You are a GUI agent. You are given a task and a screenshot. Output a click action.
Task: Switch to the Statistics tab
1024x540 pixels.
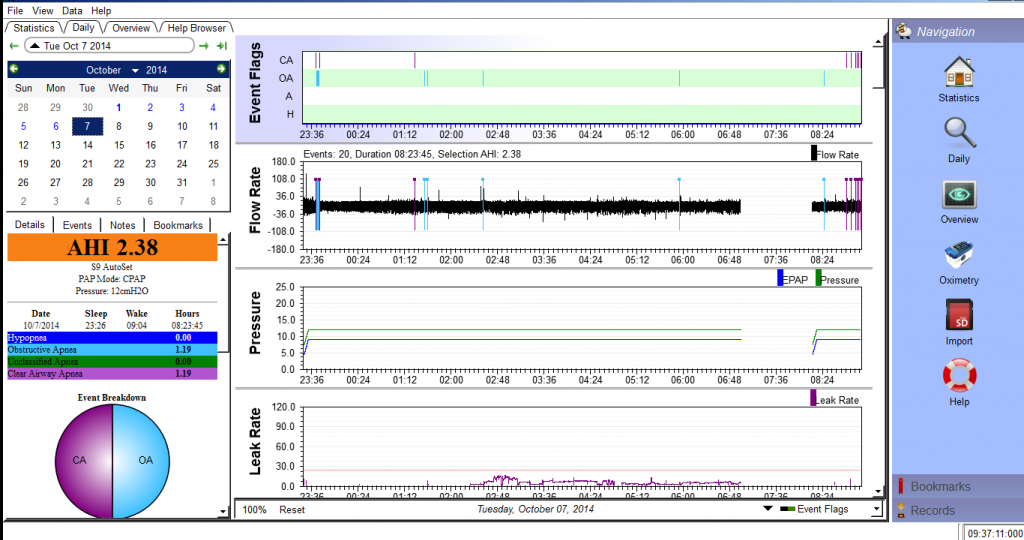(x=34, y=28)
